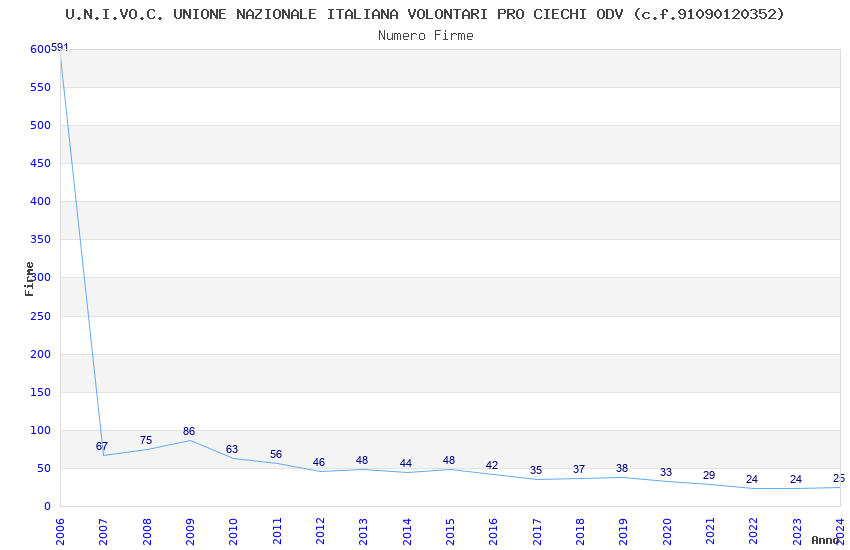The width and height of the screenshot is (850, 550).
Task: Click the 2018 x-axis year label
Action: pos(580,531)
